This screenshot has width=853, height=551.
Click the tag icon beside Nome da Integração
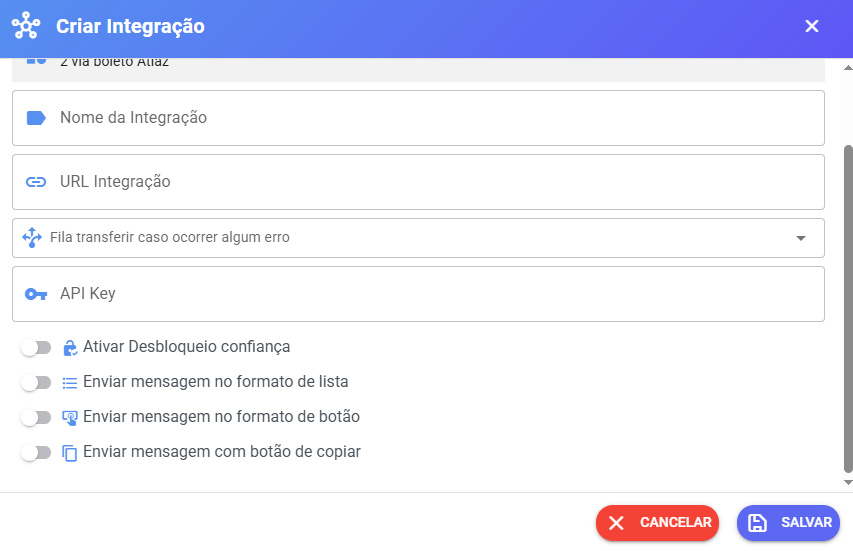click(36, 118)
